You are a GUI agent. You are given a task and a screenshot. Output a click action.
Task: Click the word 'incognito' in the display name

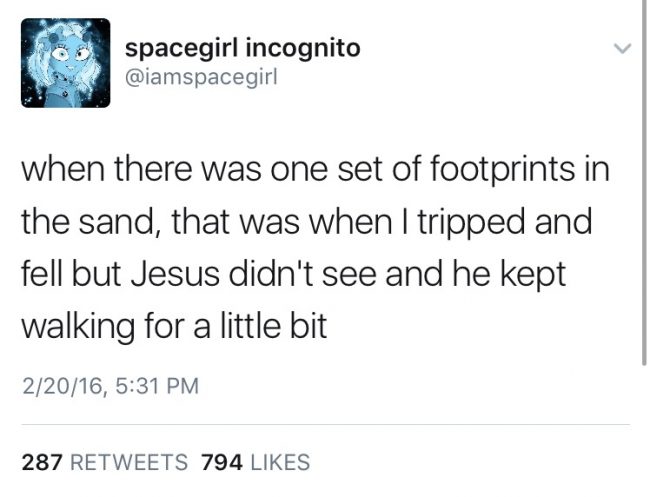(x=303, y=50)
